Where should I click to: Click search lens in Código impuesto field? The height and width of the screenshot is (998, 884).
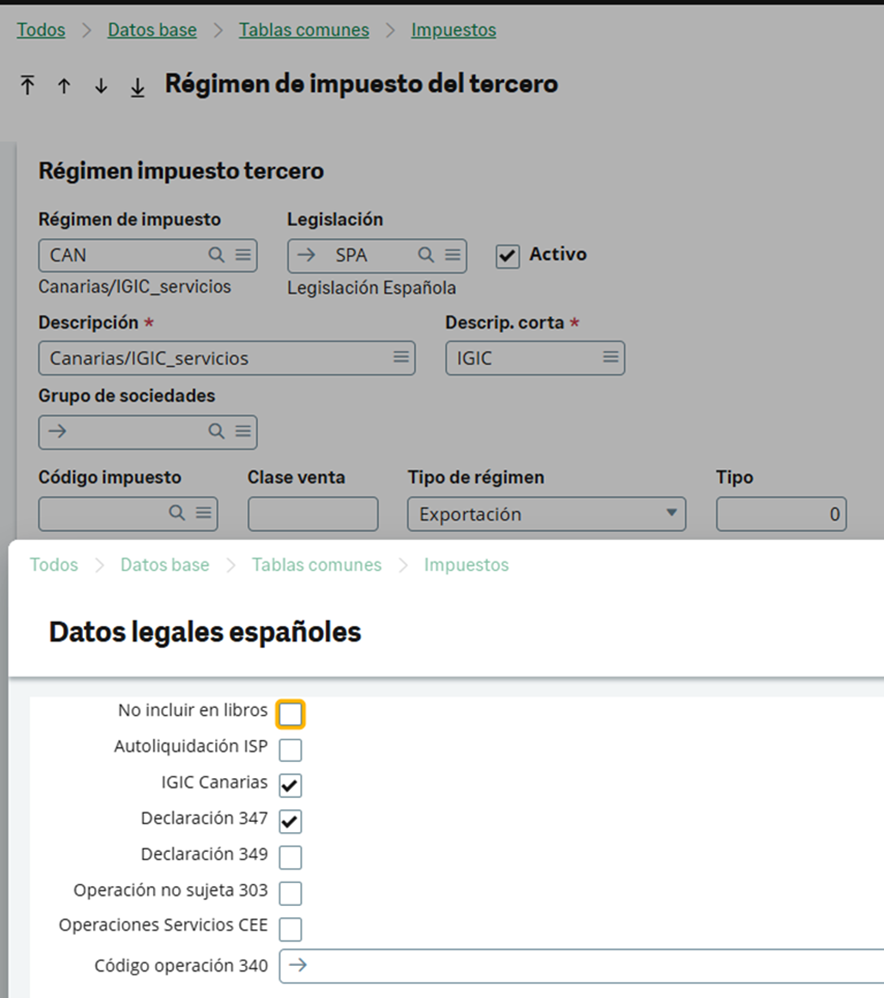click(x=177, y=513)
